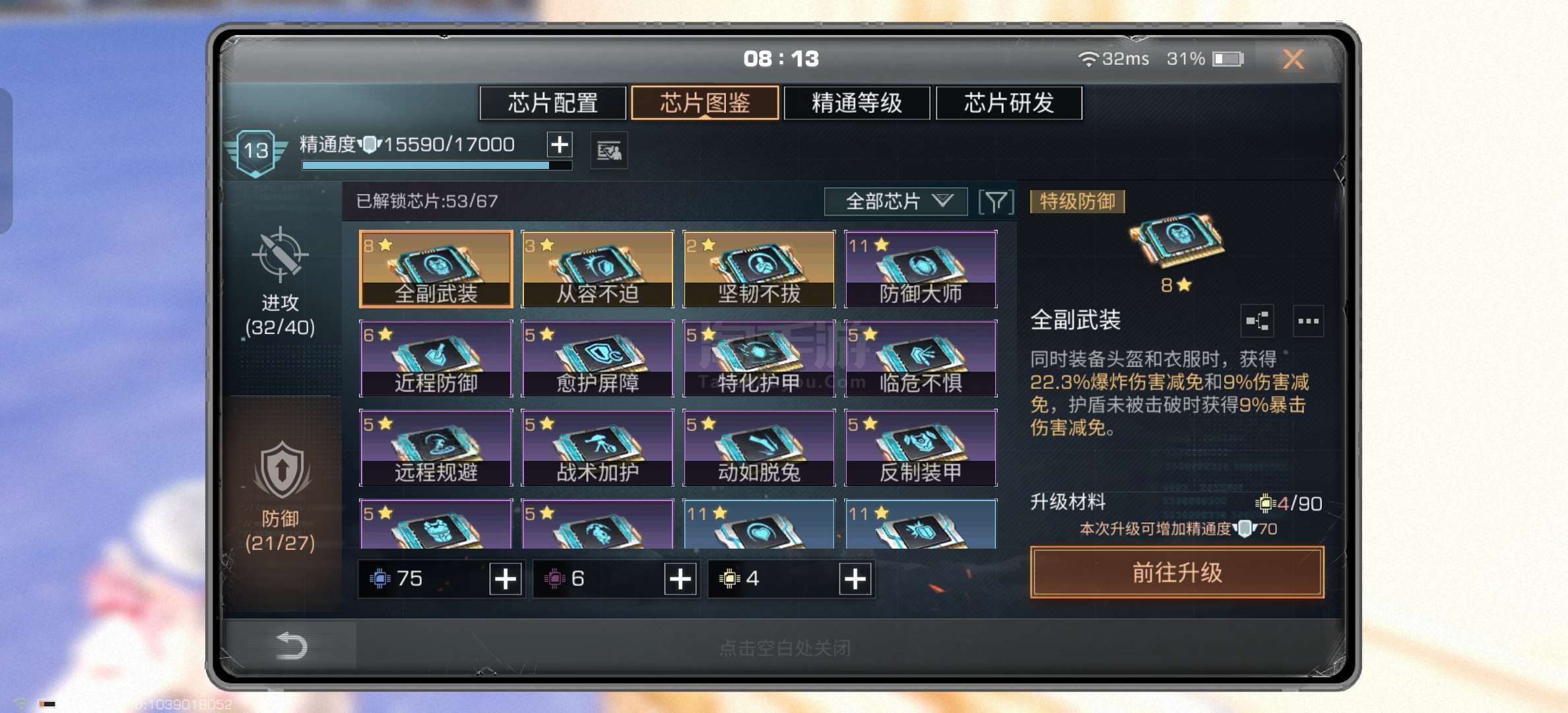Click the 前往升级 button
The image size is (1568, 713).
point(1177,572)
